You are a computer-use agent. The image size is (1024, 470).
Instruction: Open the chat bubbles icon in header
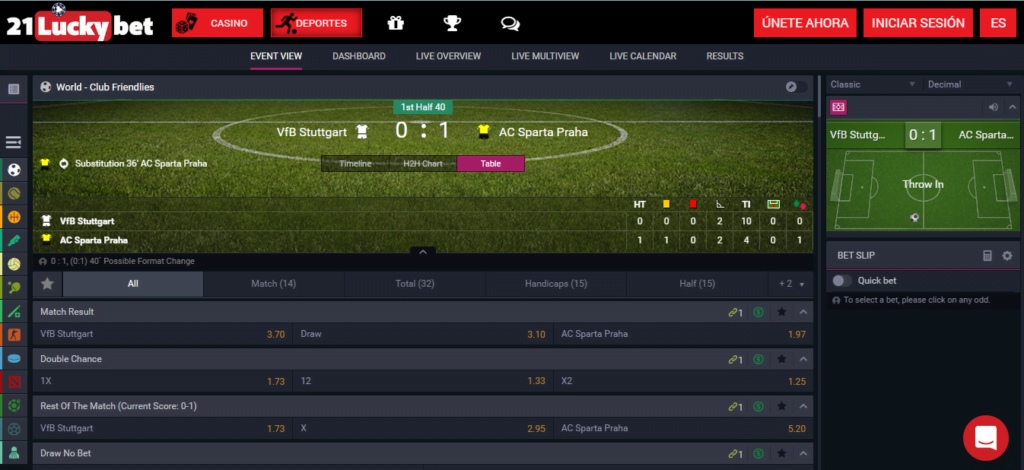tap(510, 24)
